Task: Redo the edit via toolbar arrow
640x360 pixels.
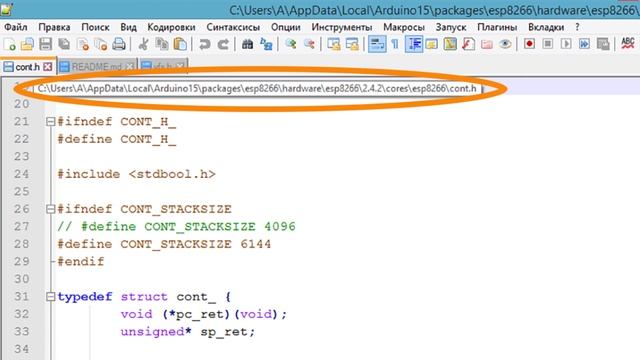Action: click(223, 44)
